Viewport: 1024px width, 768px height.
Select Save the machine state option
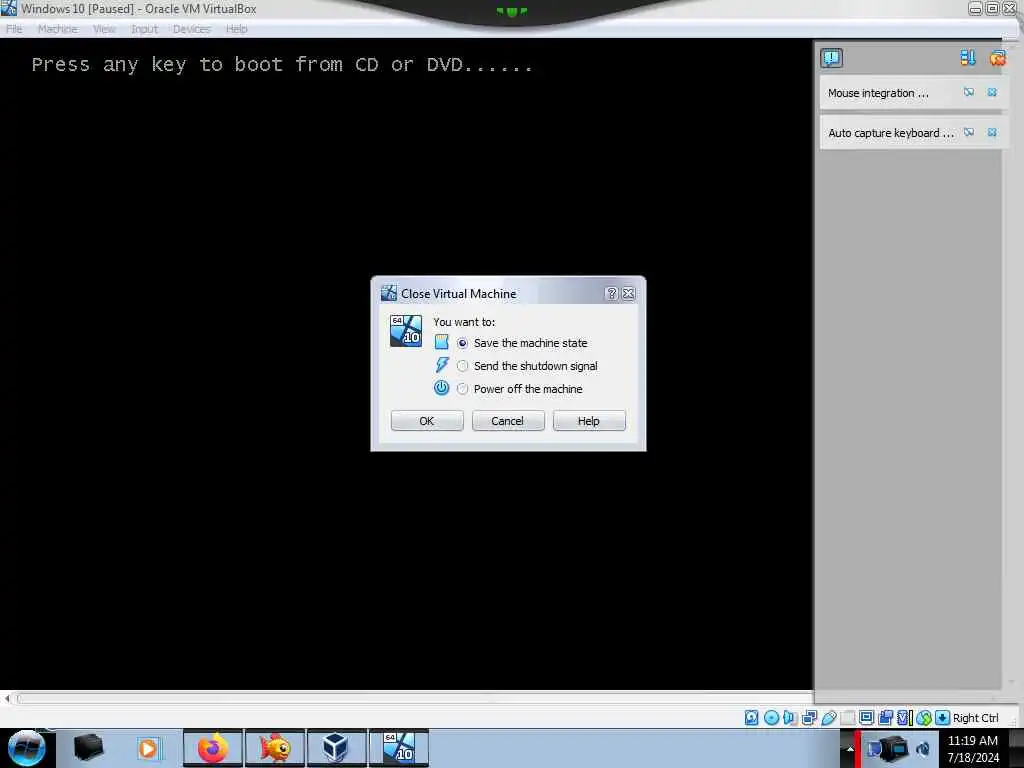coord(462,343)
